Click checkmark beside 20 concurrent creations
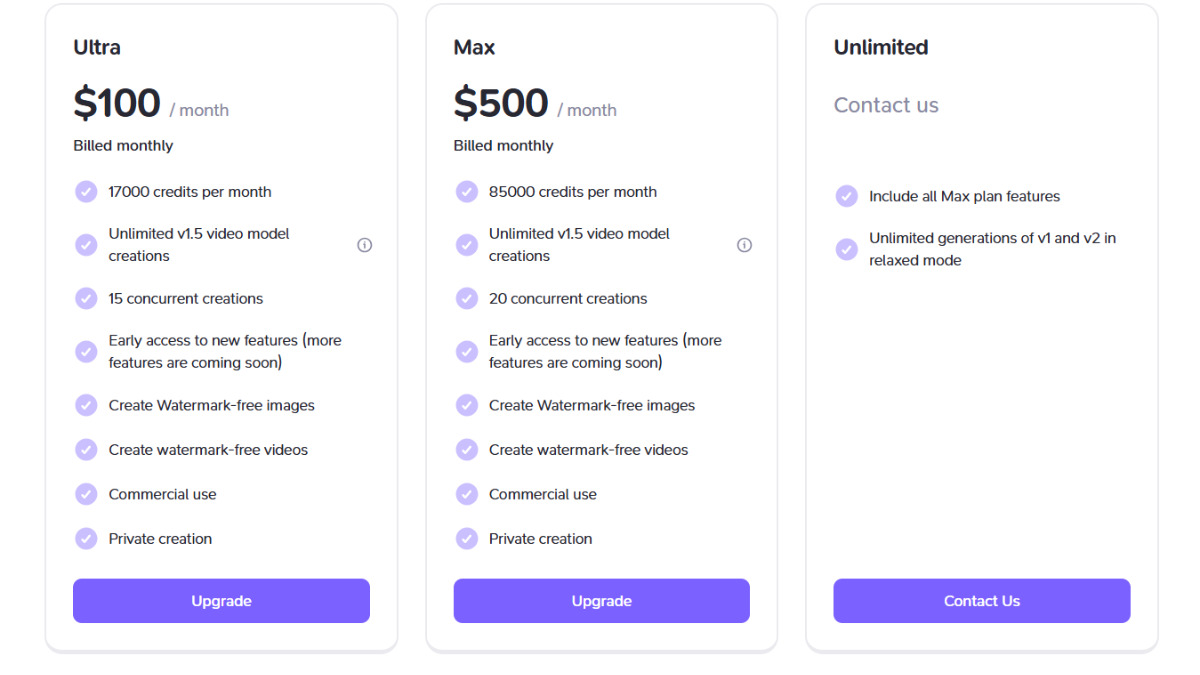 (x=467, y=298)
